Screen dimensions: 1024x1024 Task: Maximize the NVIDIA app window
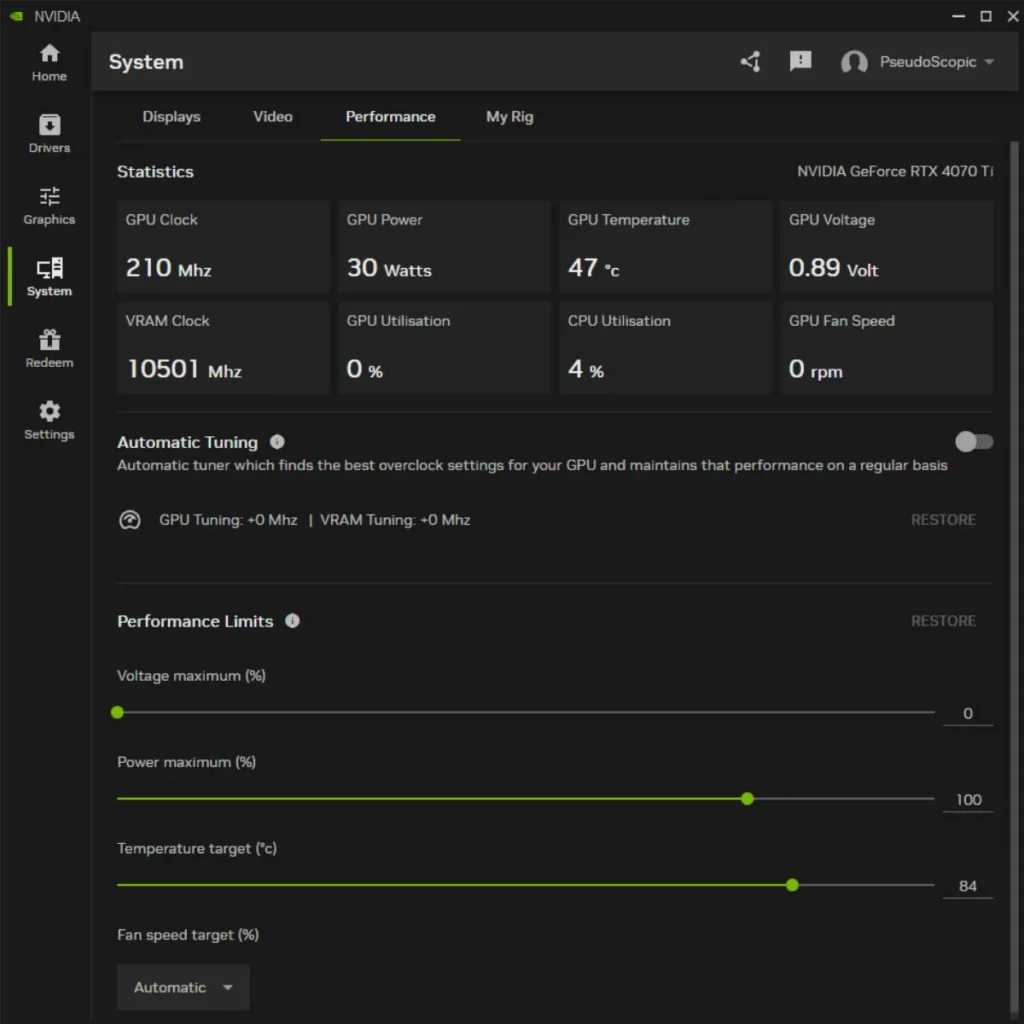pos(986,16)
